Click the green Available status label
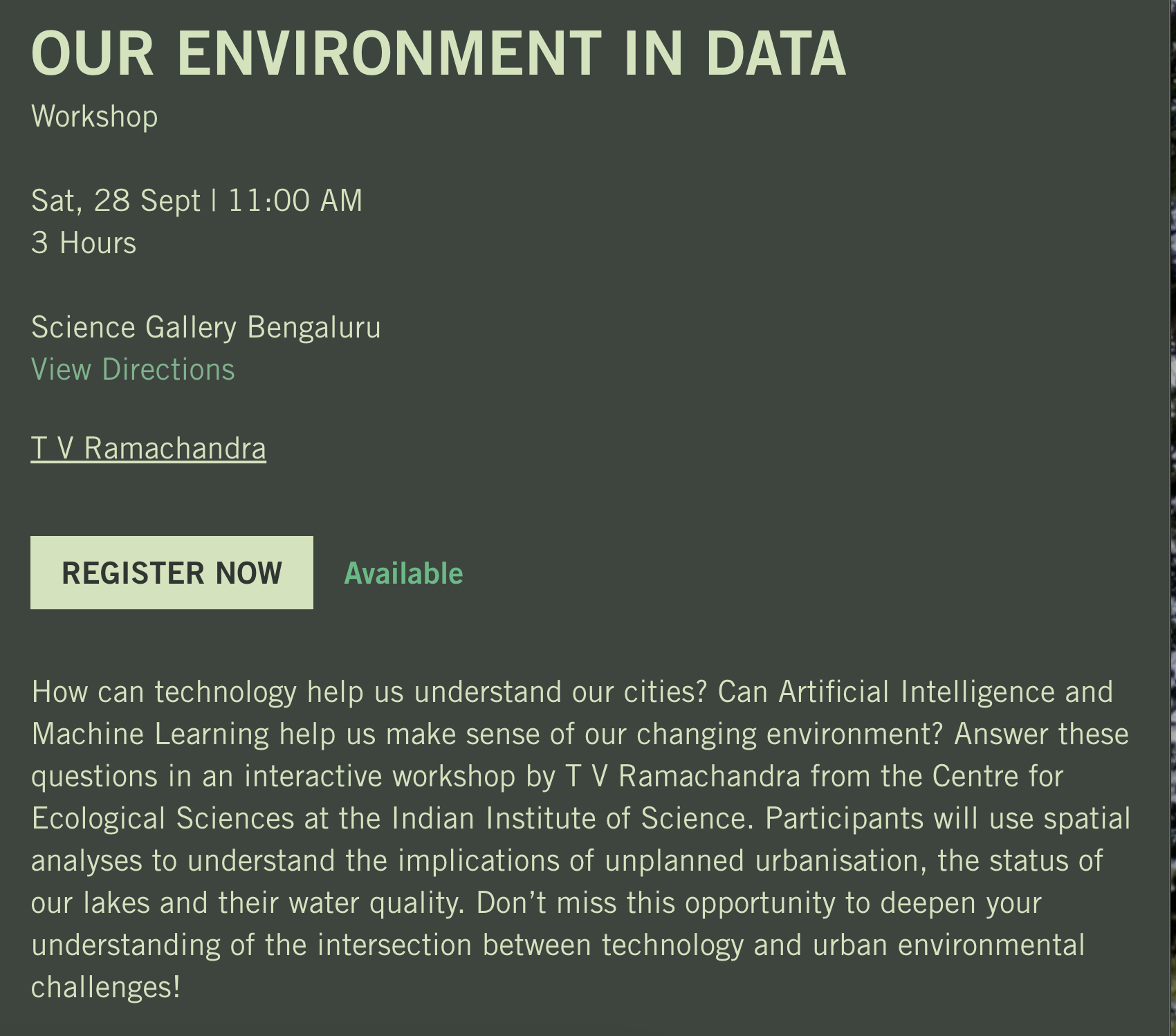 tap(403, 573)
